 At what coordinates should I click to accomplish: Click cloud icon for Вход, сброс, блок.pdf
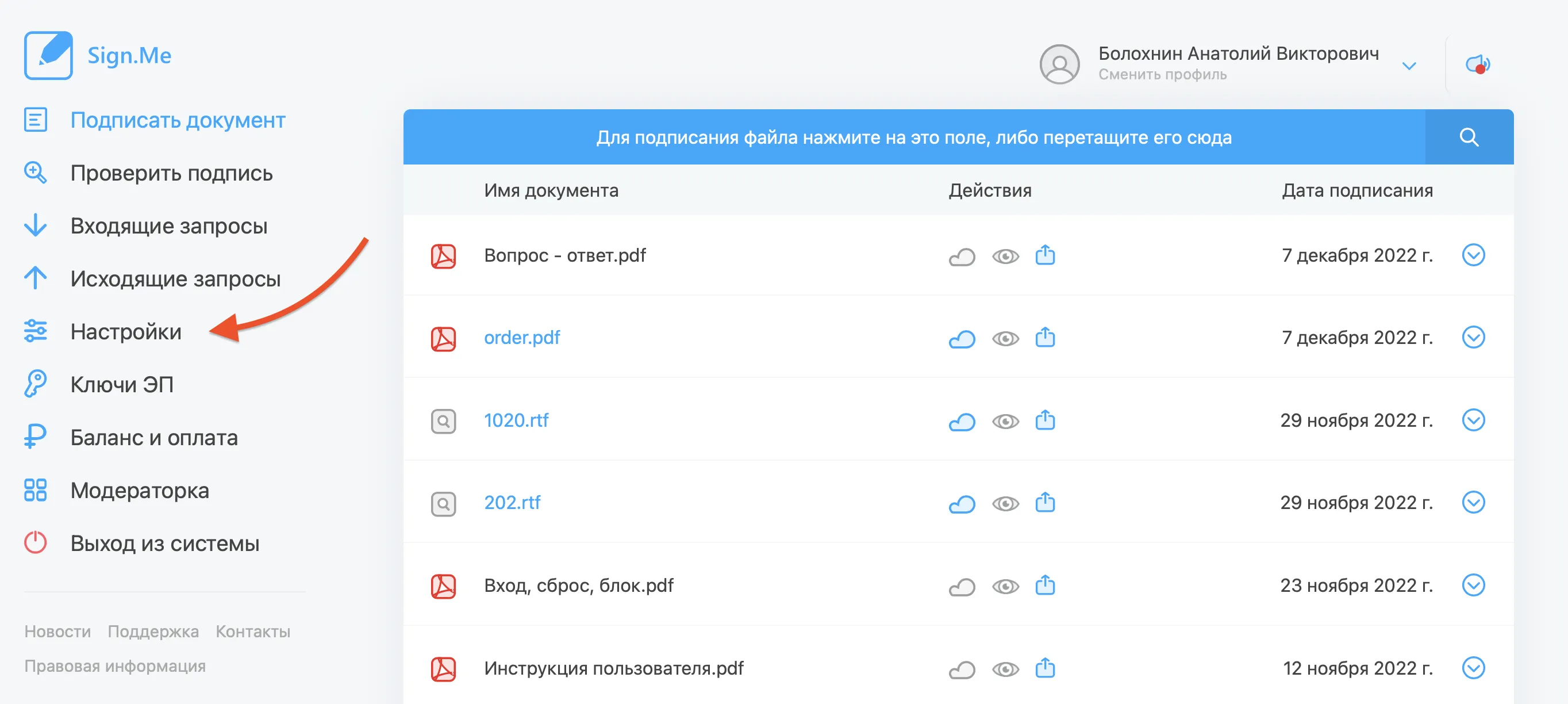coord(962,587)
